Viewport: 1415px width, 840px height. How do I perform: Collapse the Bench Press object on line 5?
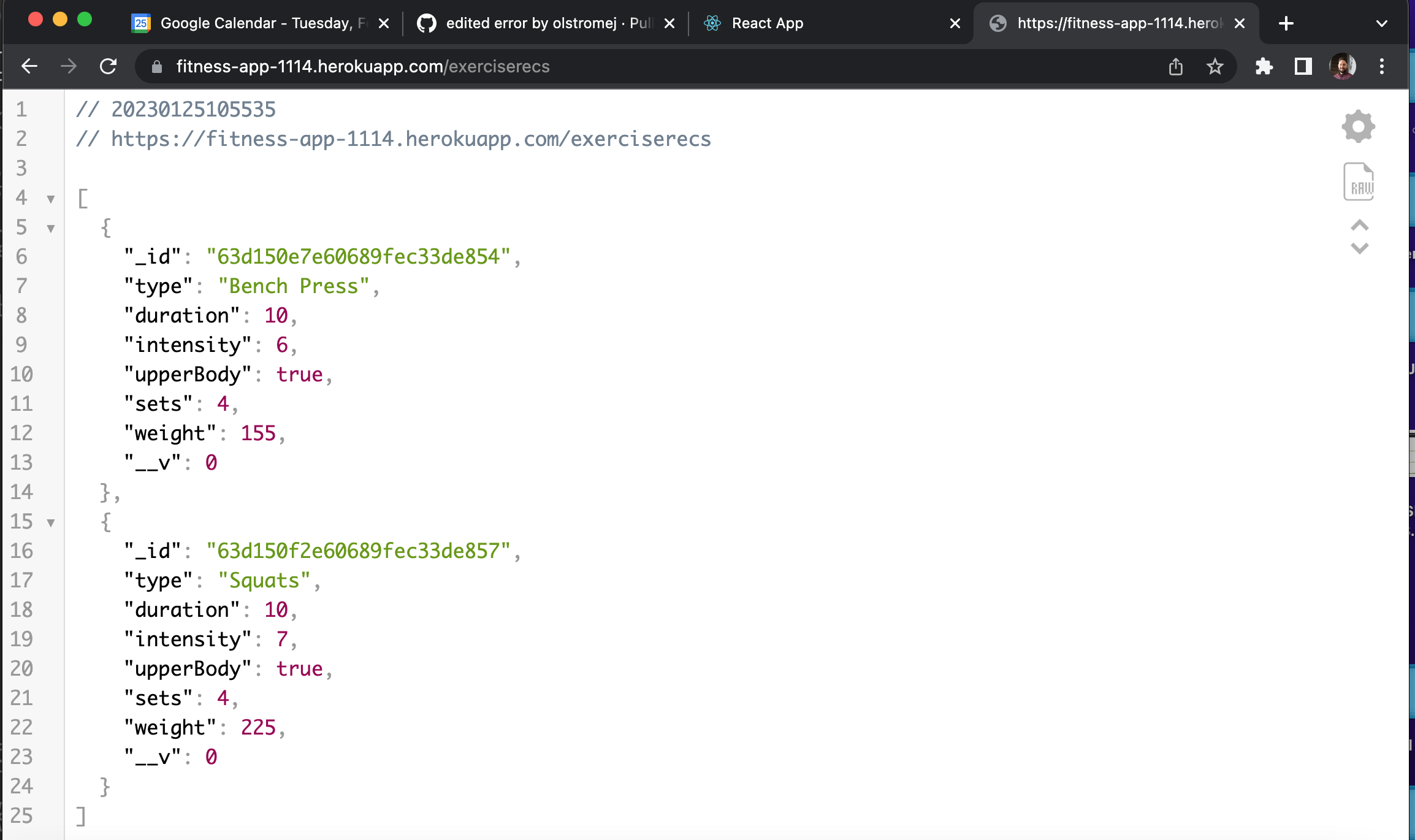click(x=51, y=228)
